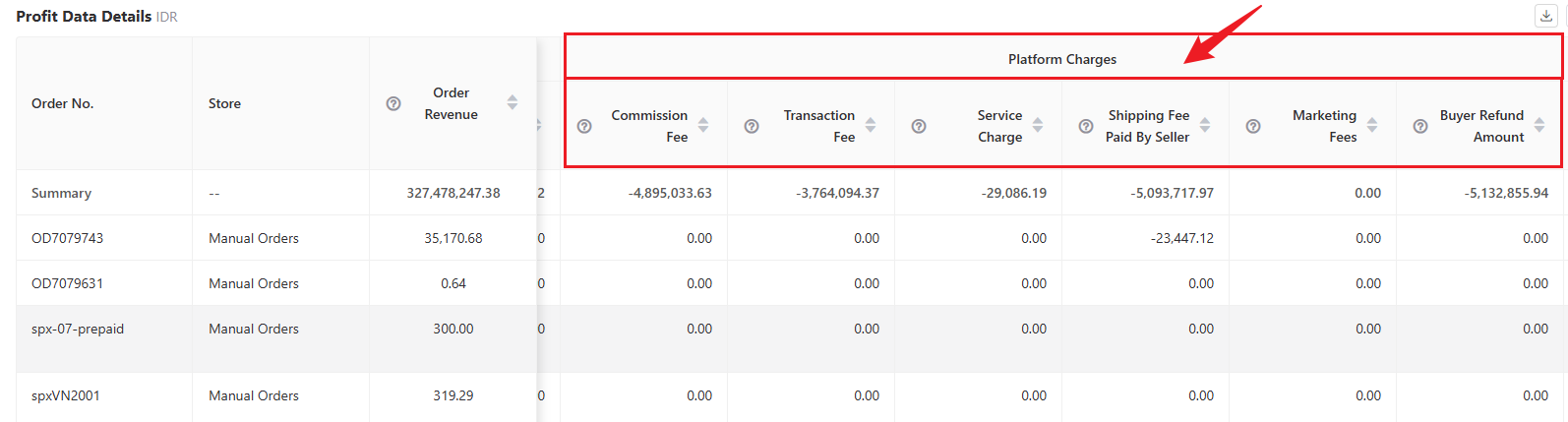Viewport: 1568px width, 422px height.
Task: Click order revenue value 300.00
Action: pos(453,329)
